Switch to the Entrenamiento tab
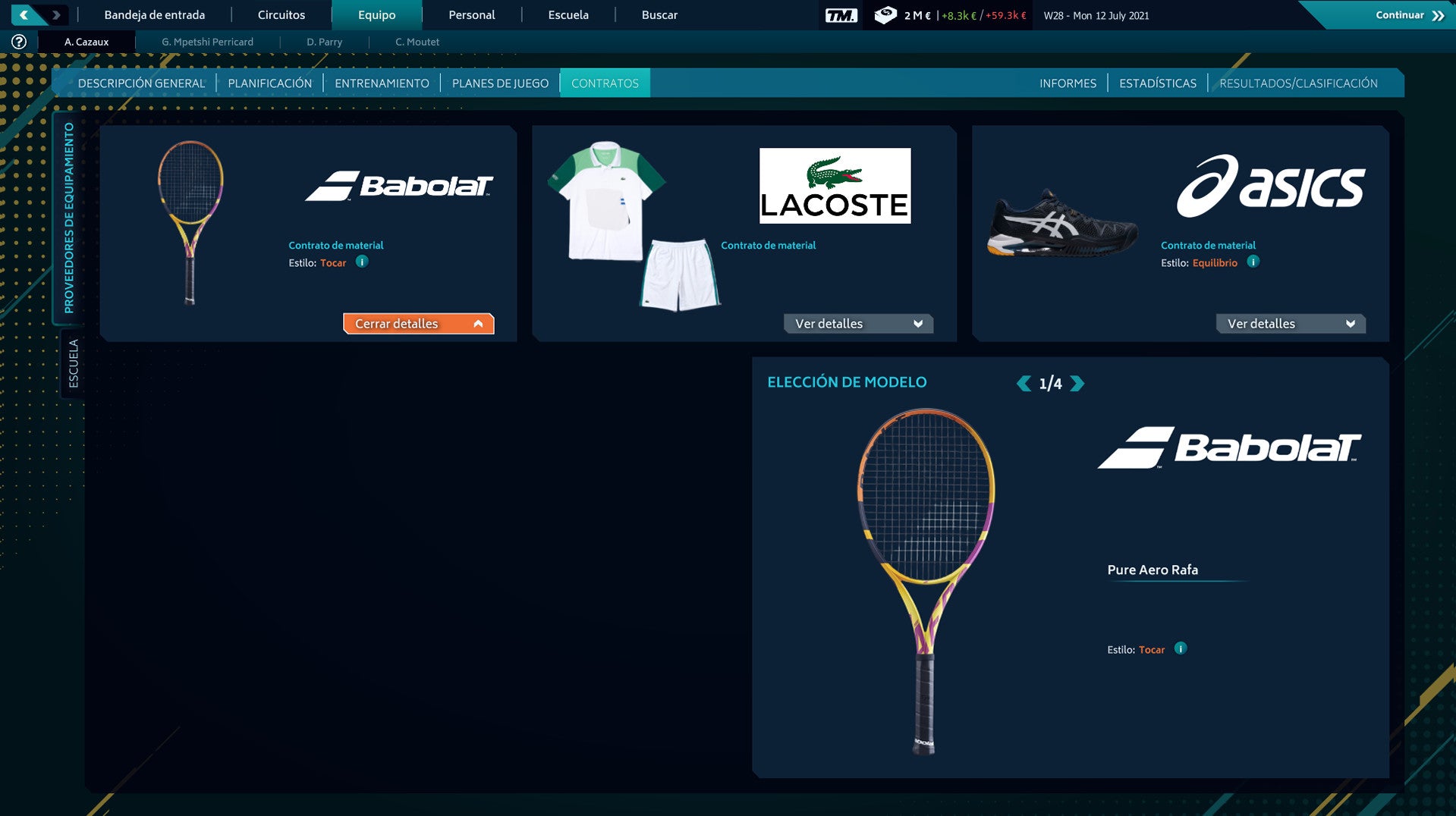This screenshot has height=816, width=1456. click(x=382, y=83)
